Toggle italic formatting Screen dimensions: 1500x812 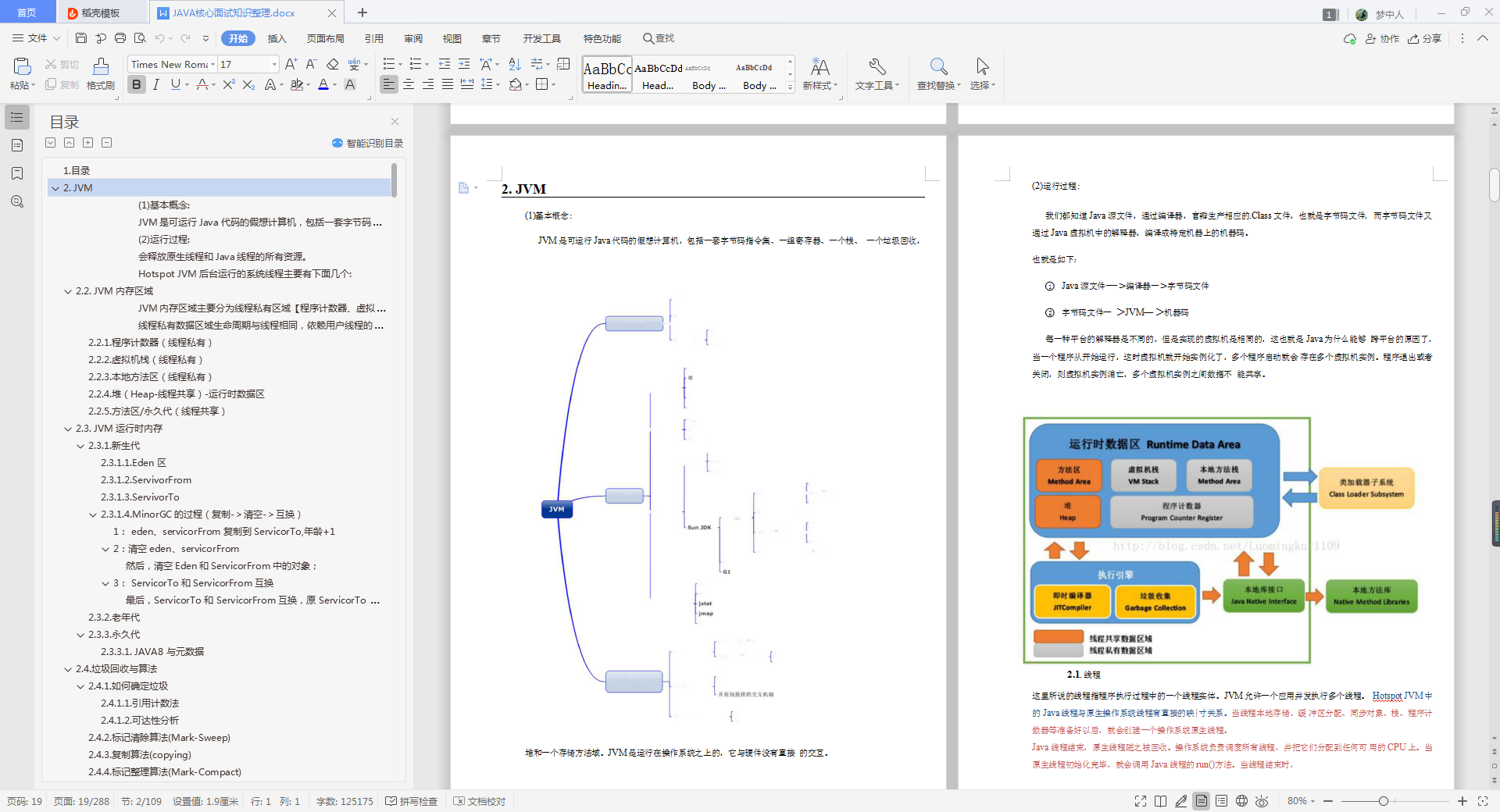coord(156,84)
